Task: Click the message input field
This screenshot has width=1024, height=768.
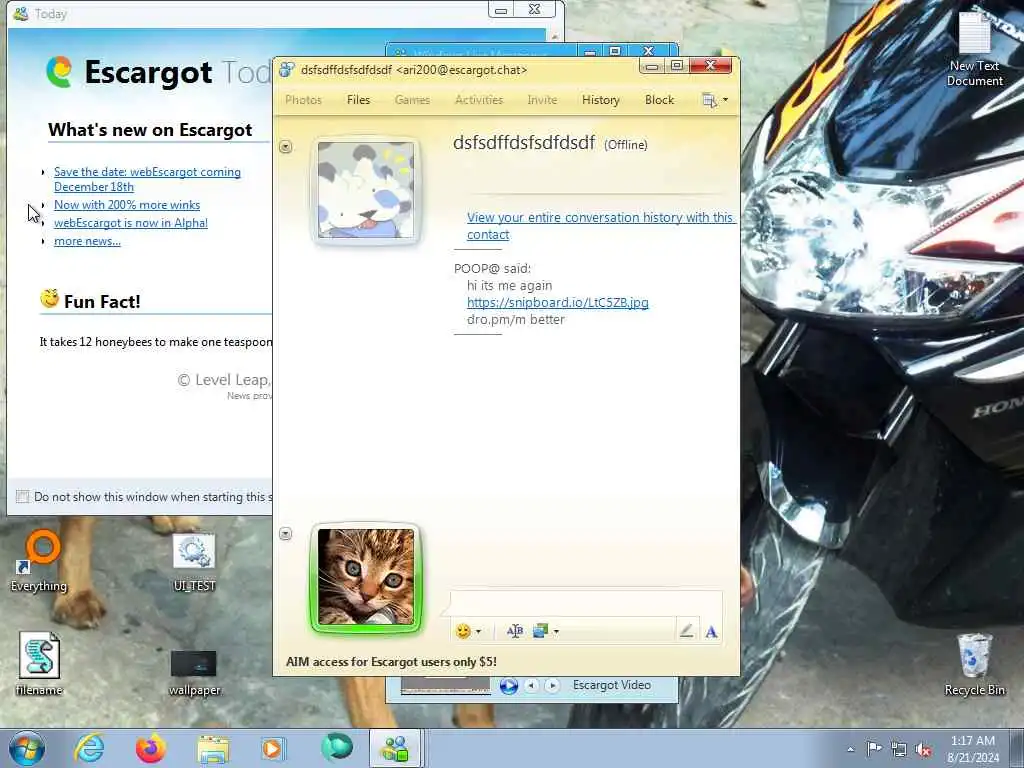Action: [x=586, y=604]
